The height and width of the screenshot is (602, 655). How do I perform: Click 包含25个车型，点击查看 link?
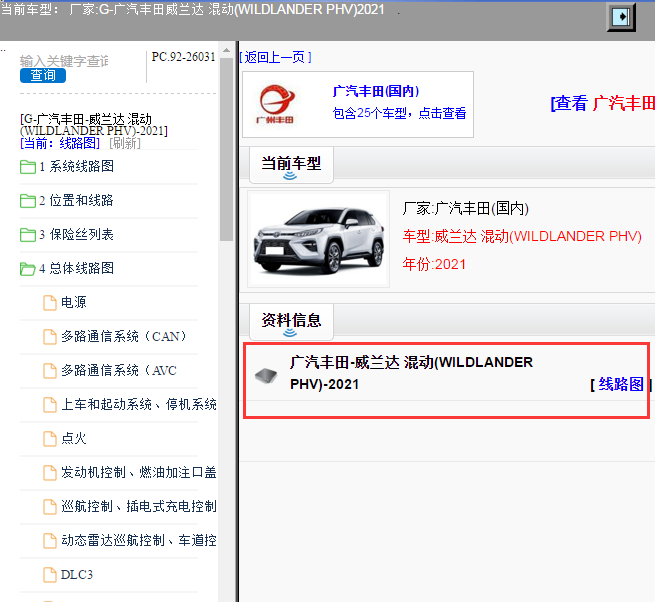coord(399,113)
